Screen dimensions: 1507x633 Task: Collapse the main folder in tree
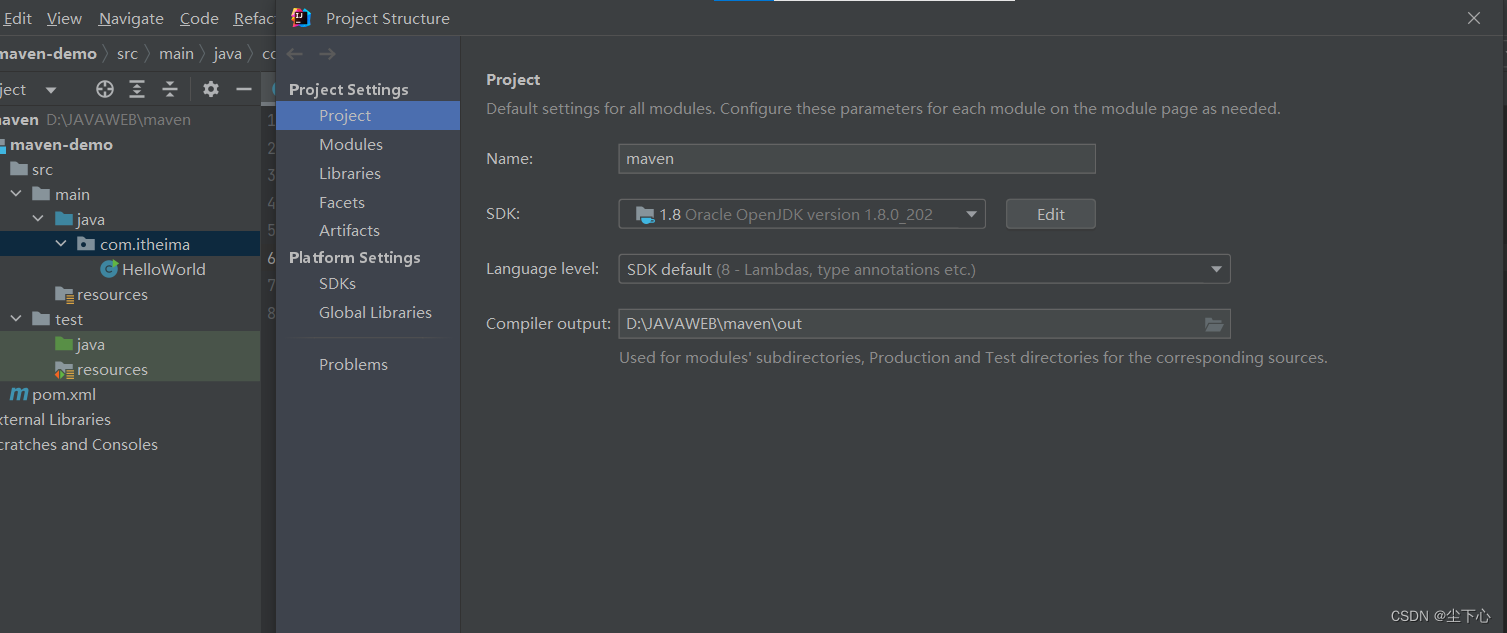tap(16, 194)
